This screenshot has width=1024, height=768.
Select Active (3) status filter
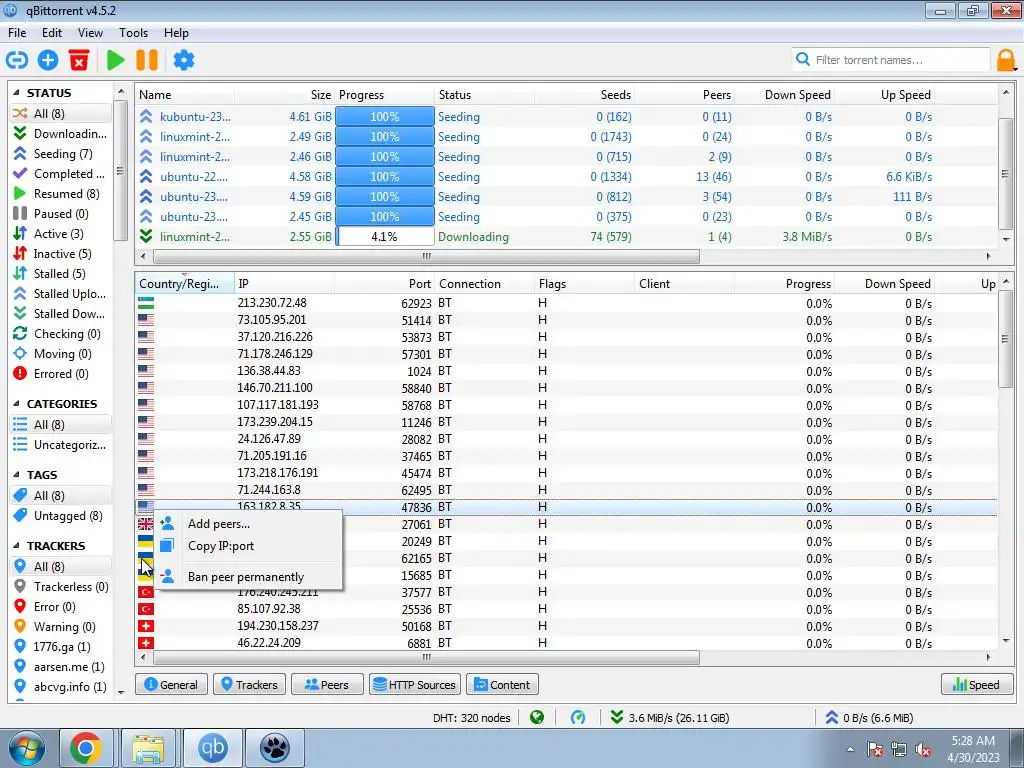(60, 234)
